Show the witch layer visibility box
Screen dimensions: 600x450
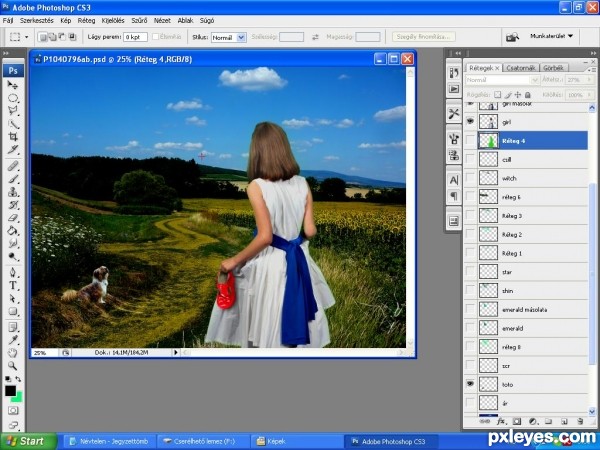click(x=470, y=178)
